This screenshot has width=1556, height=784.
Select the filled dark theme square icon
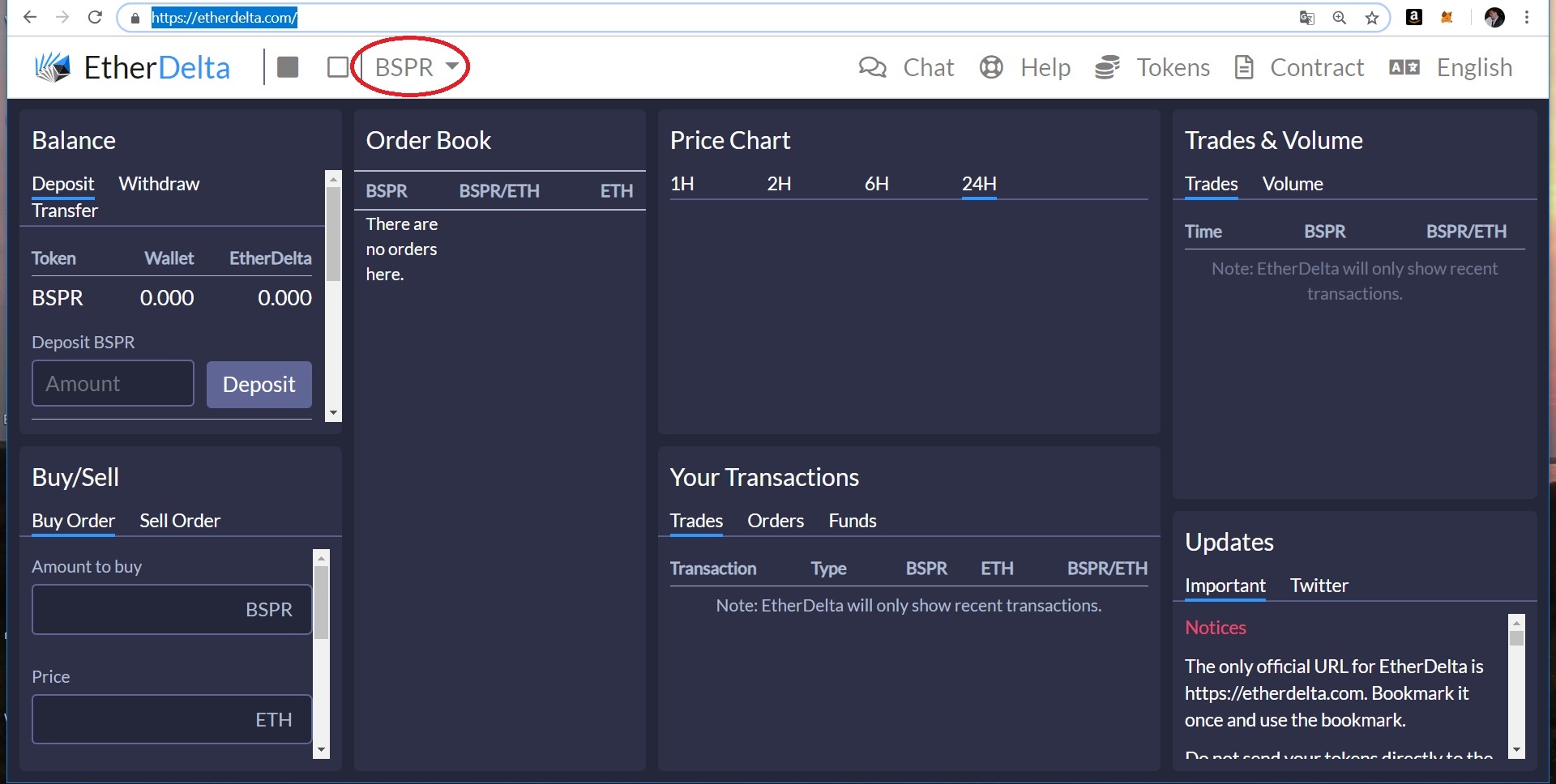tap(288, 66)
